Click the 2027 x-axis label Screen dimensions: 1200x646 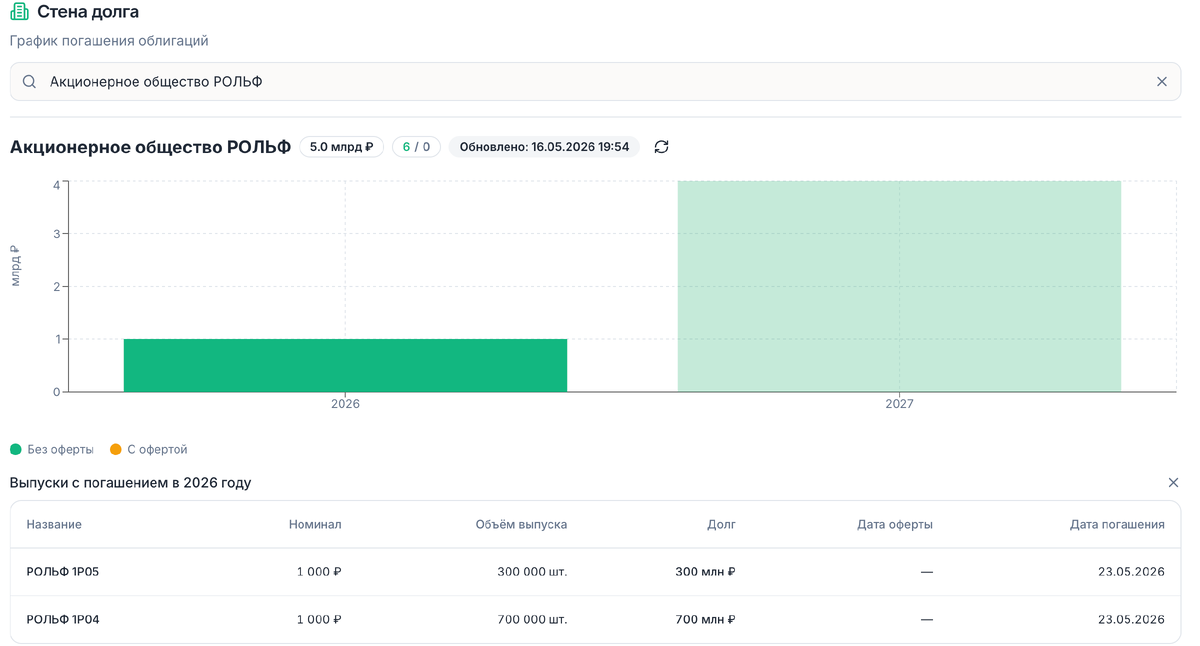point(899,404)
